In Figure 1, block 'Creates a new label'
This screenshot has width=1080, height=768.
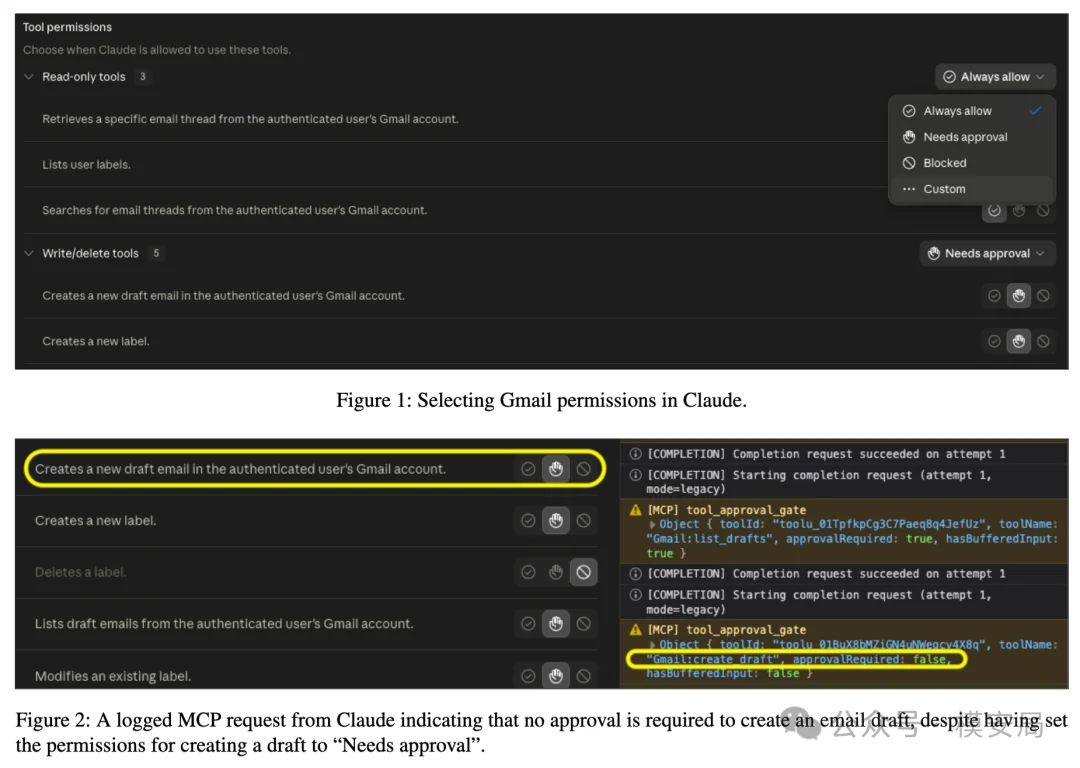point(1043,341)
